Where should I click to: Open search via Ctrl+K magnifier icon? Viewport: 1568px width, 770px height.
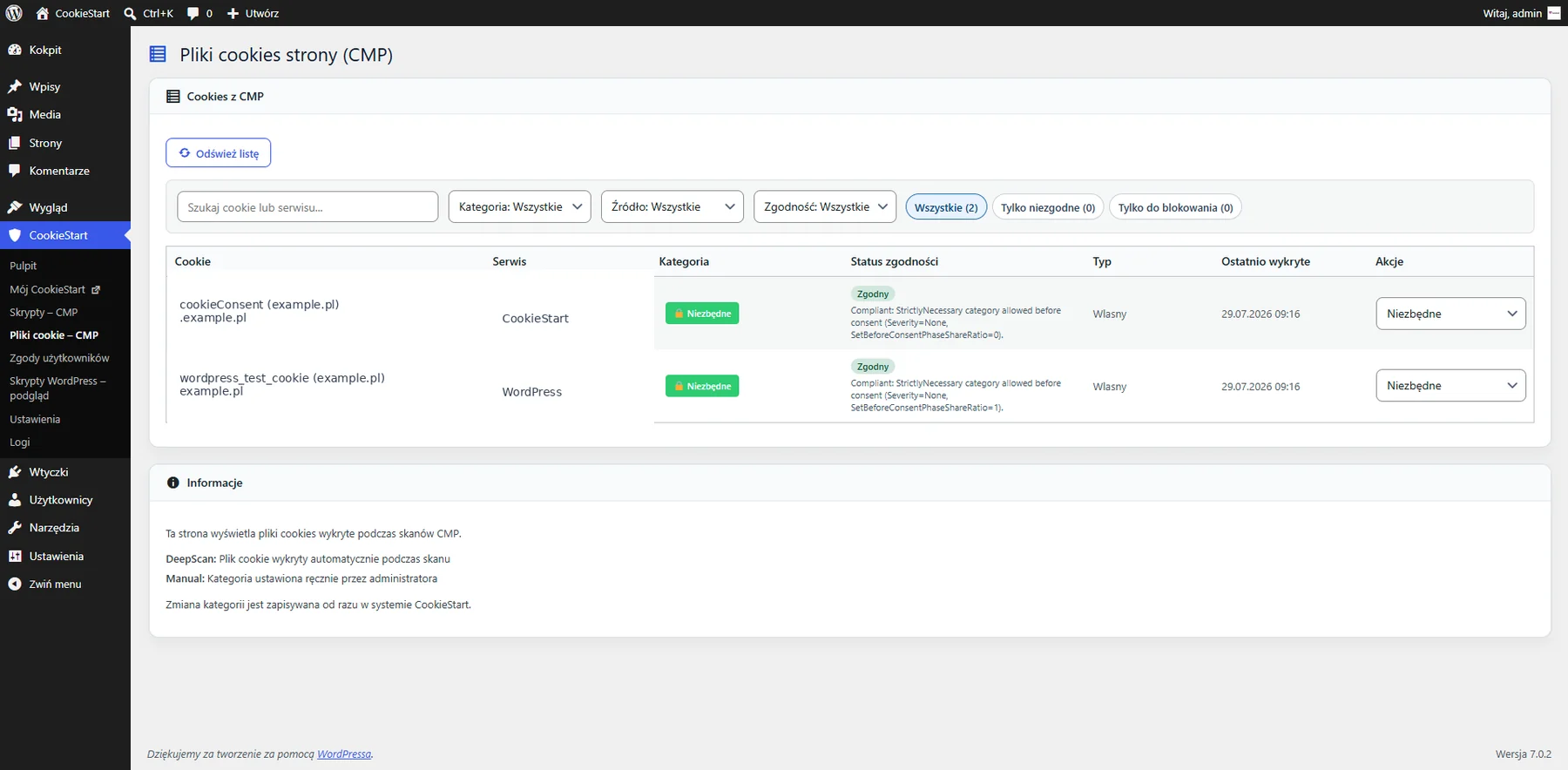[130, 13]
